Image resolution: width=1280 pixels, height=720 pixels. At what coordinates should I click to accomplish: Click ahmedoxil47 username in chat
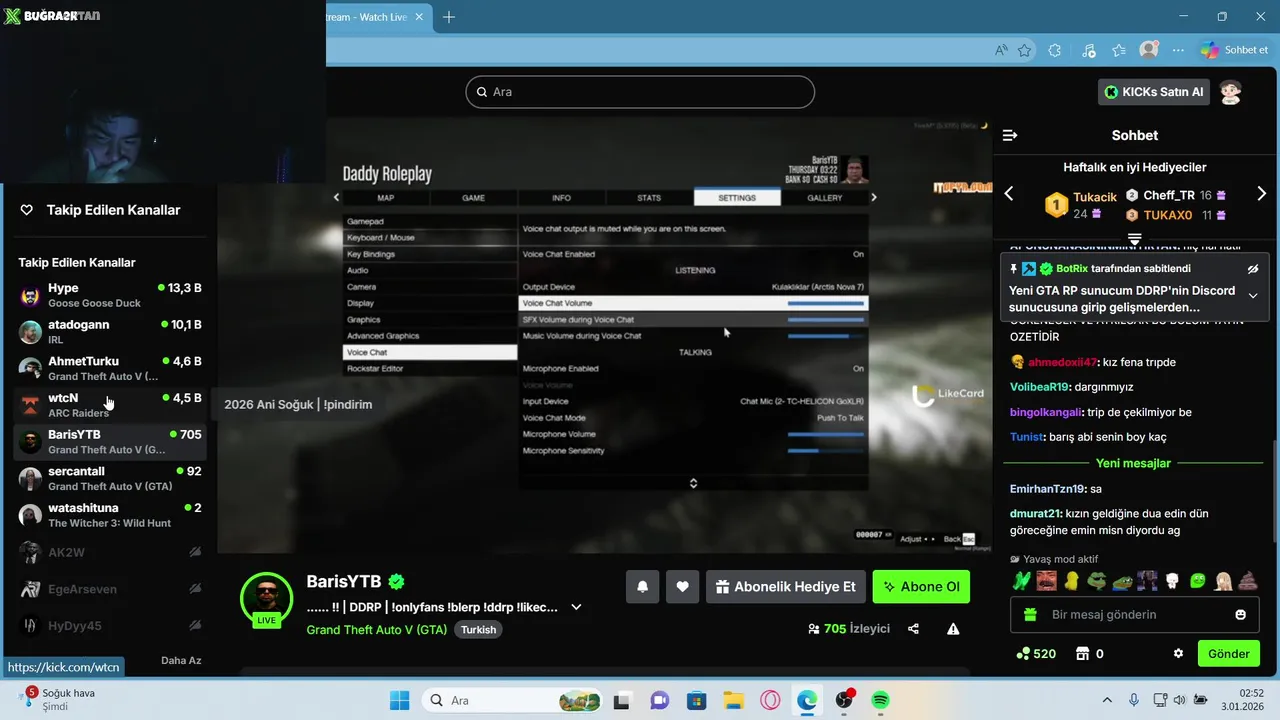tap(1062, 362)
